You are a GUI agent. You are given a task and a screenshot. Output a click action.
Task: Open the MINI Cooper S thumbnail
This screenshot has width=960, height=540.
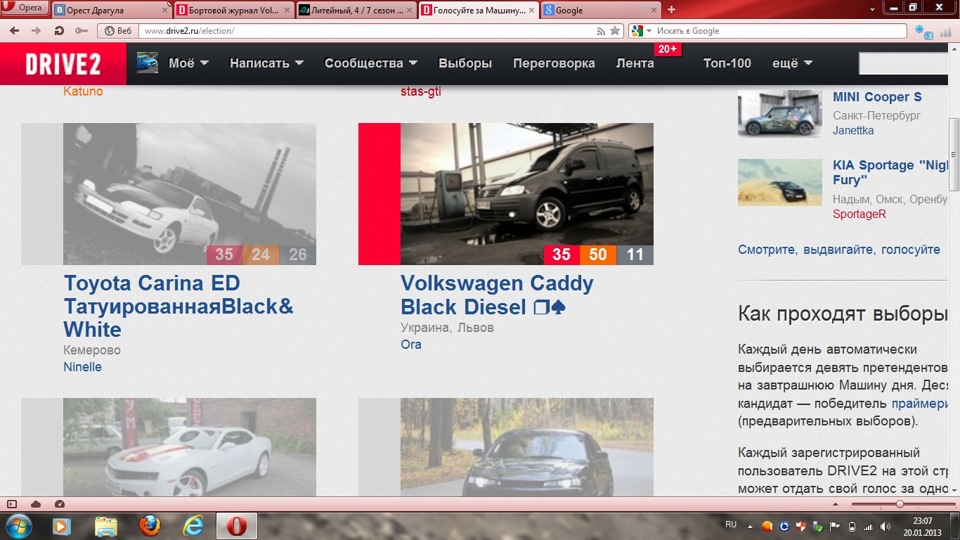[x=779, y=113]
